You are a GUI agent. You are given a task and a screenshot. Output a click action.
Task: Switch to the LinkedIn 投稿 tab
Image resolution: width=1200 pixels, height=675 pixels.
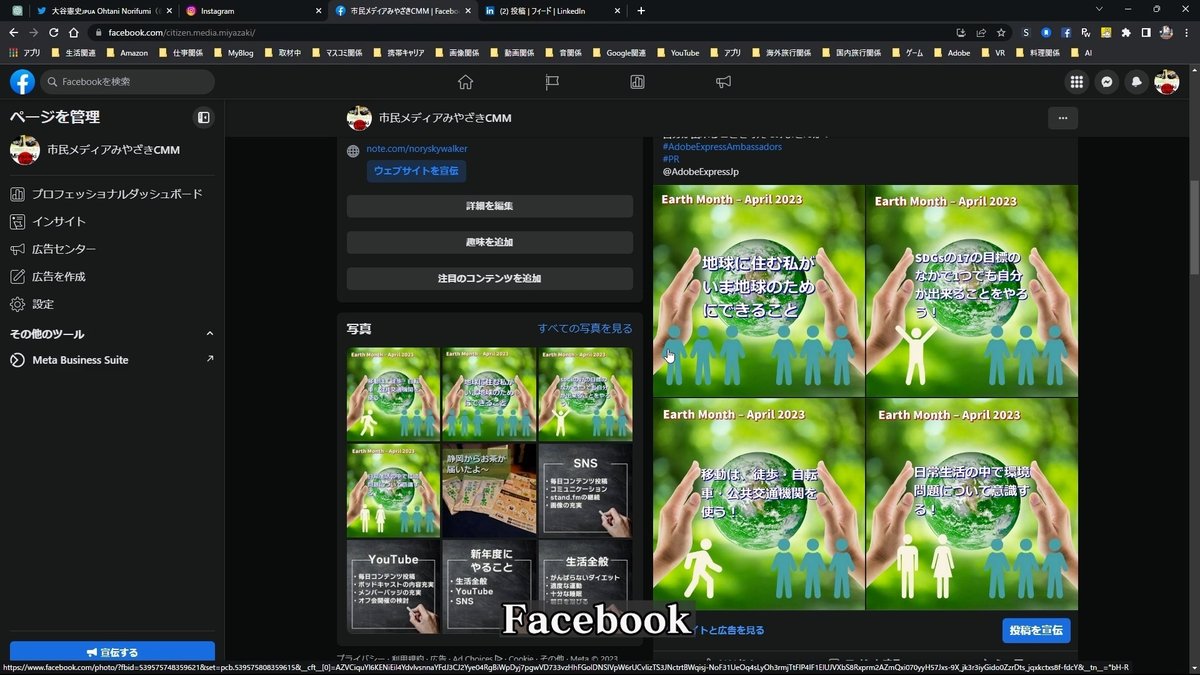coord(552,10)
